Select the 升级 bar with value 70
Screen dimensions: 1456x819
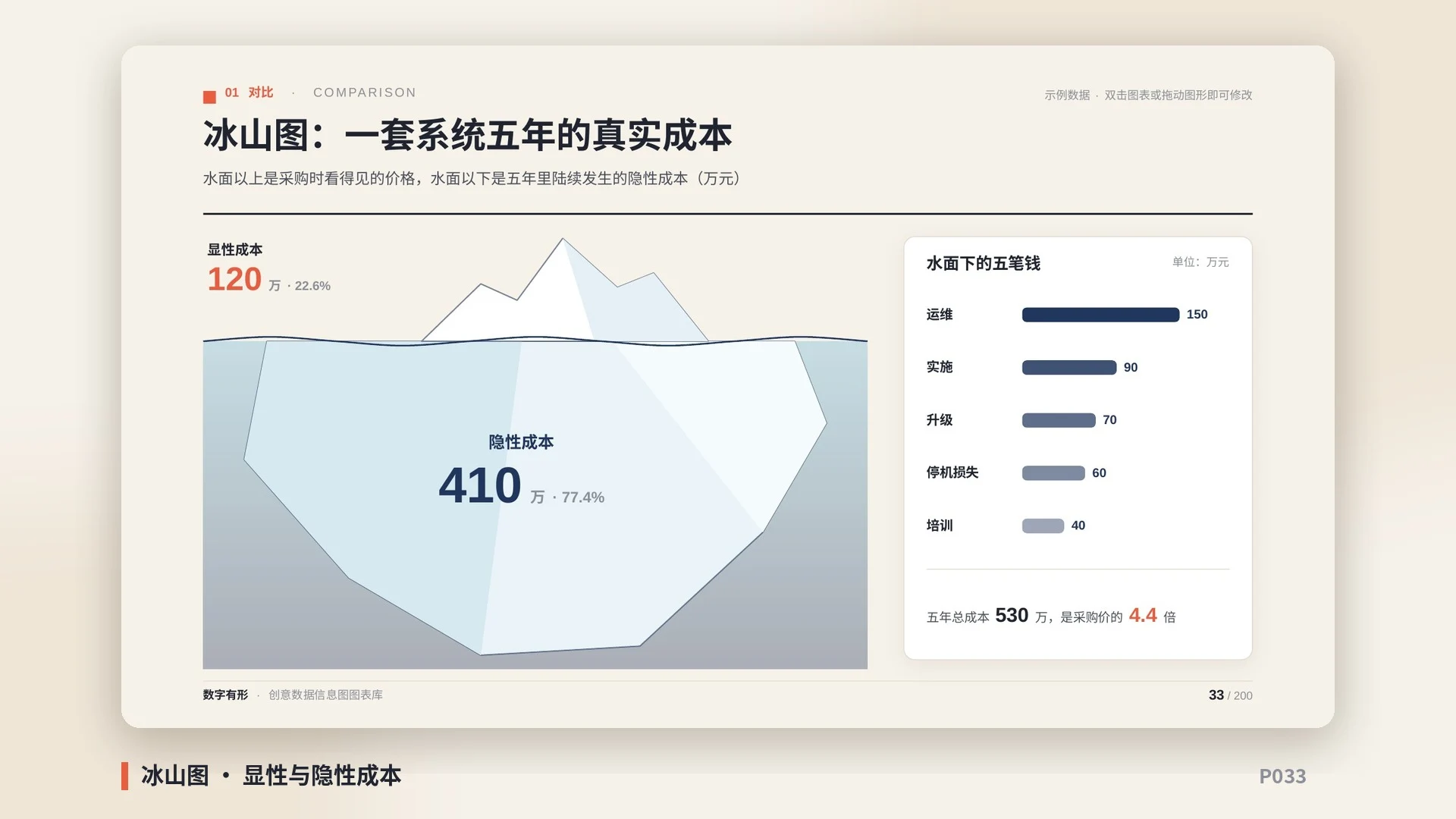[1059, 420]
